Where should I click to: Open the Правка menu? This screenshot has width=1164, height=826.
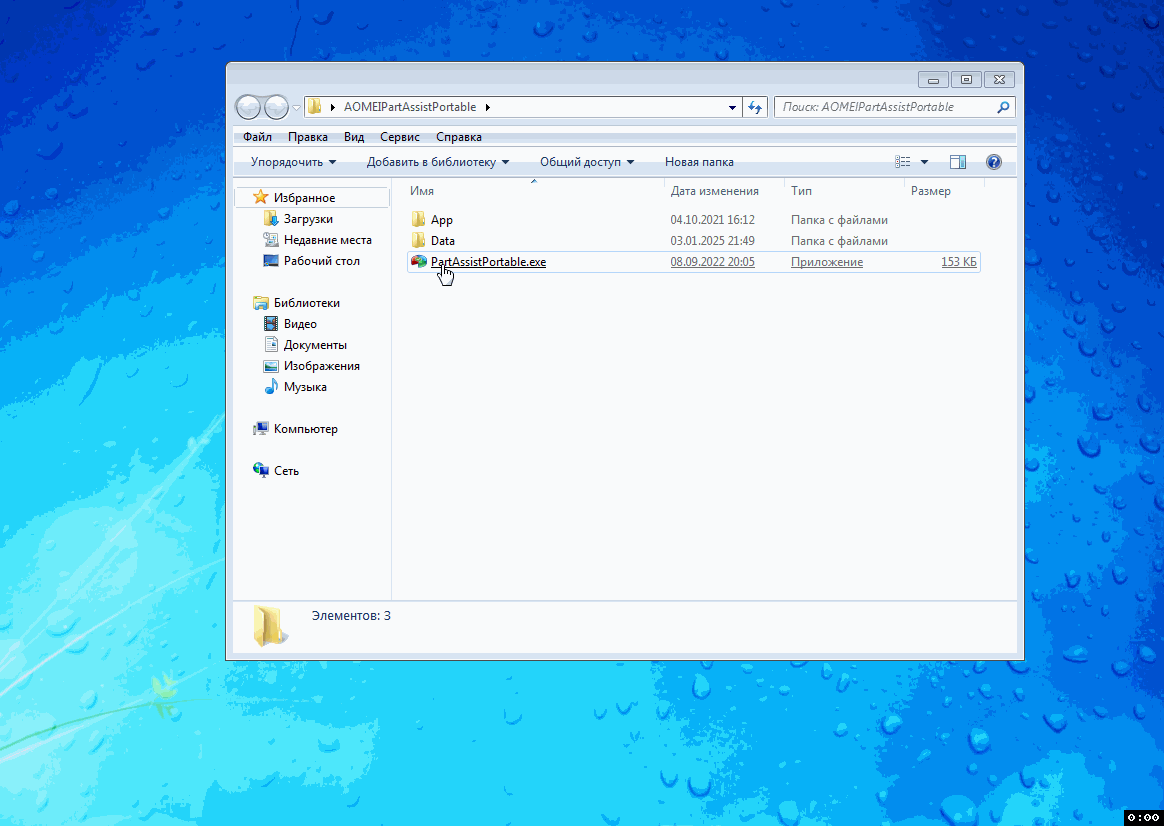307,137
